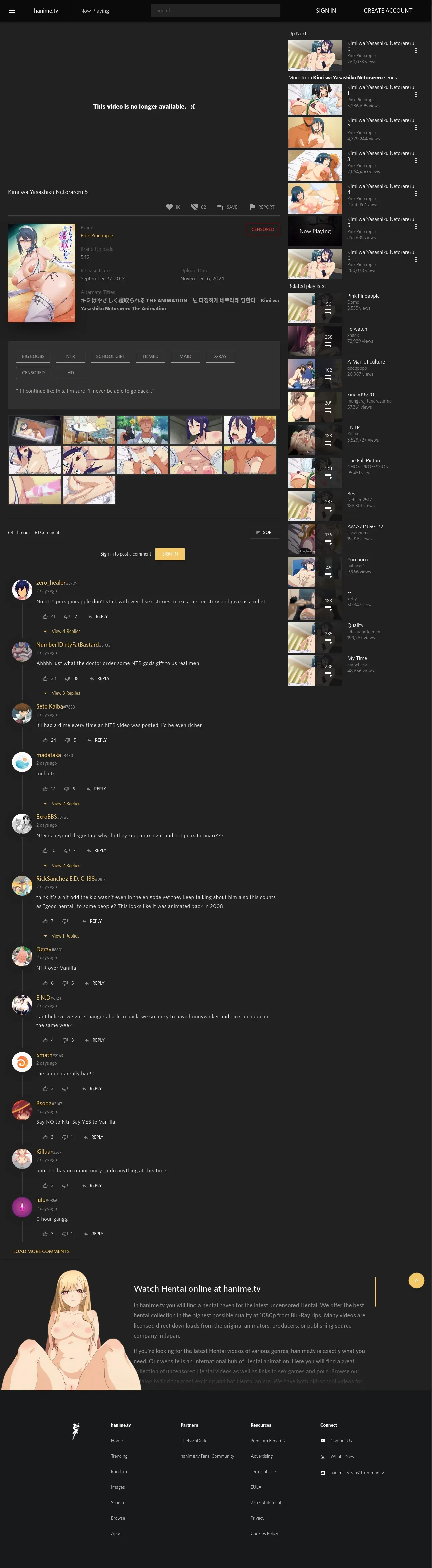
Task: Click LOAD MORE COMMENTS
Action: (41, 1252)
